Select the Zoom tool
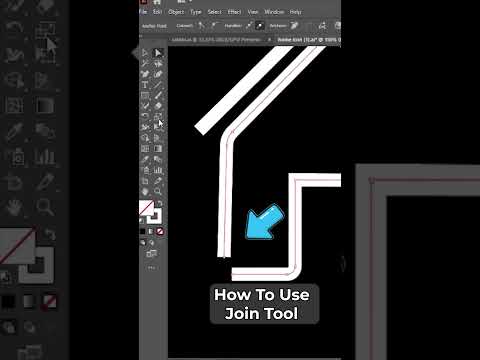The width and height of the screenshot is (480, 360). pyautogui.click(x=158, y=191)
